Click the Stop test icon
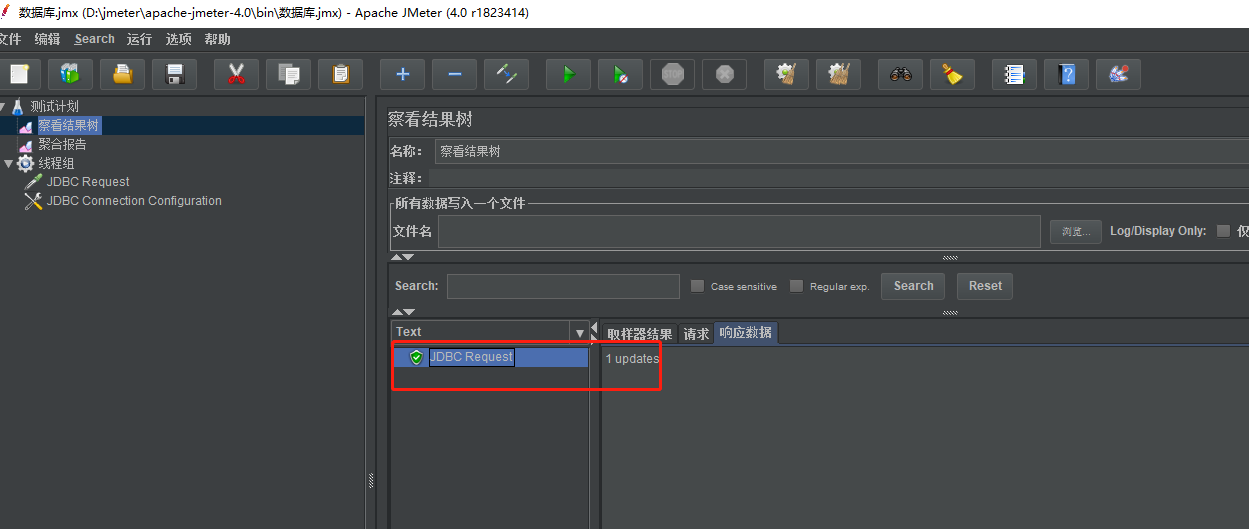 (672, 74)
